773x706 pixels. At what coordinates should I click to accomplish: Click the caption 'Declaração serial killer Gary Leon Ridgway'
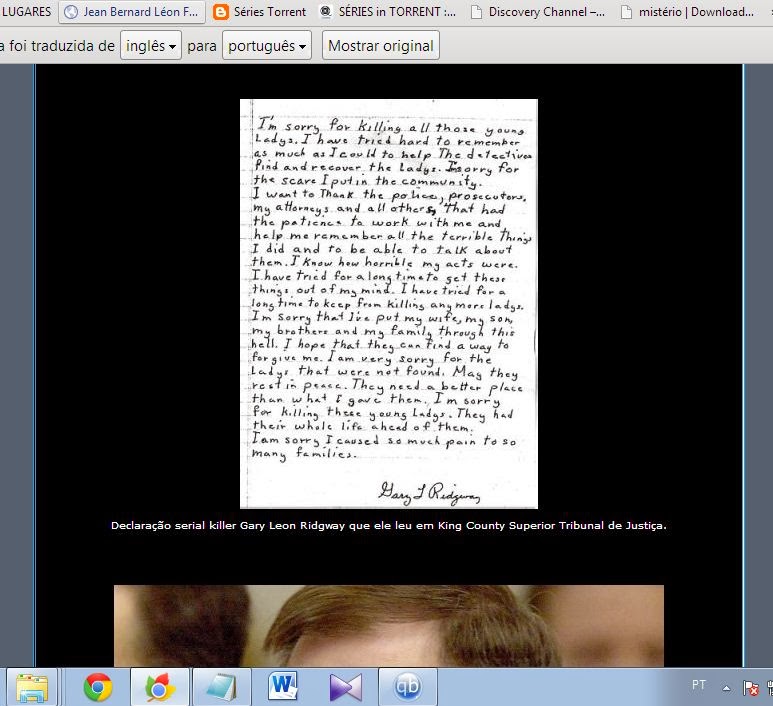coord(228,526)
